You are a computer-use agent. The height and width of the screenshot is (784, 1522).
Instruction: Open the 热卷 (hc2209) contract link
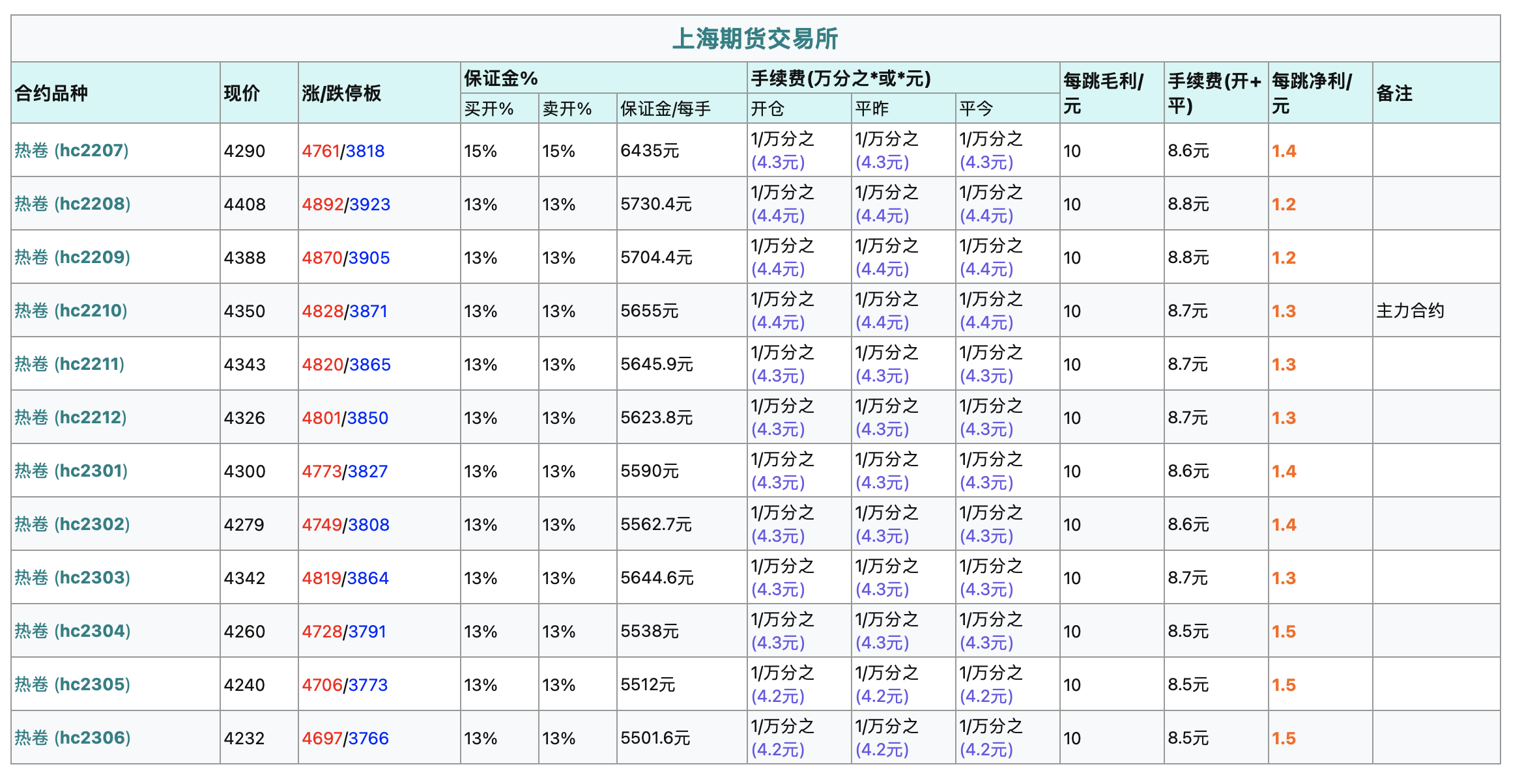(72, 257)
